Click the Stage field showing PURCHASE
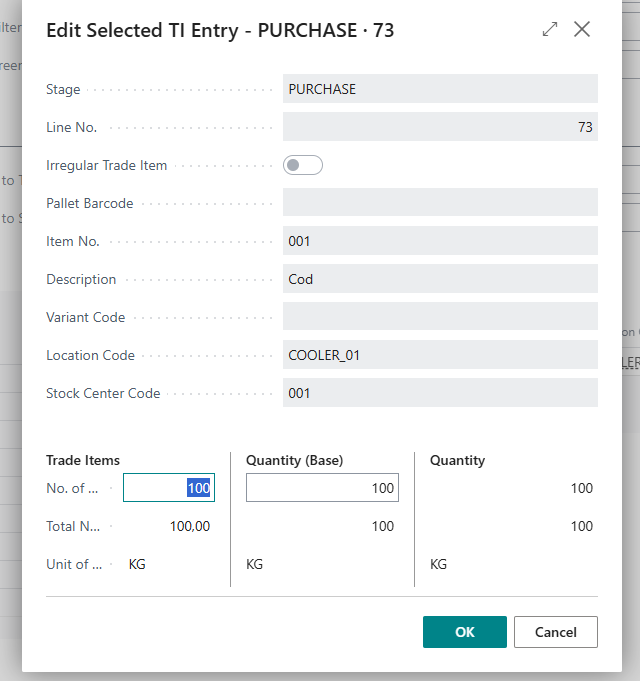This screenshot has width=640, height=681. point(440,89)
